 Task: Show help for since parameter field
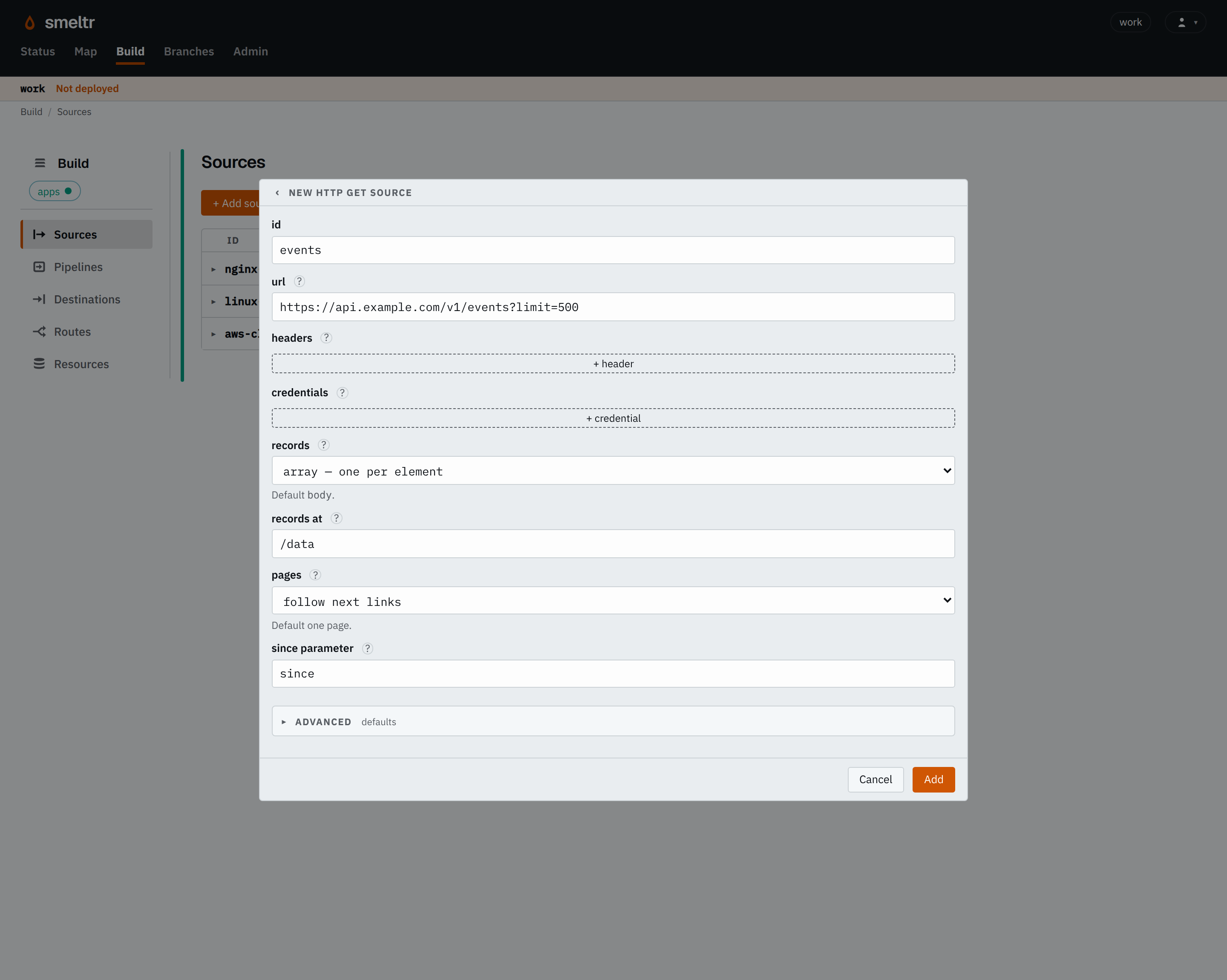pos(368,648)
